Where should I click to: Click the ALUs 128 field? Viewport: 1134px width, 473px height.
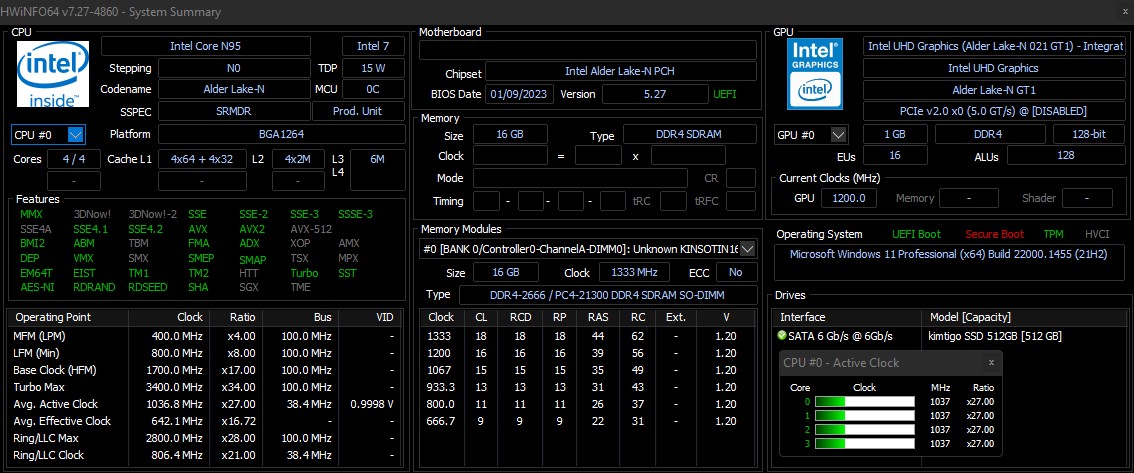point(1065,155)
